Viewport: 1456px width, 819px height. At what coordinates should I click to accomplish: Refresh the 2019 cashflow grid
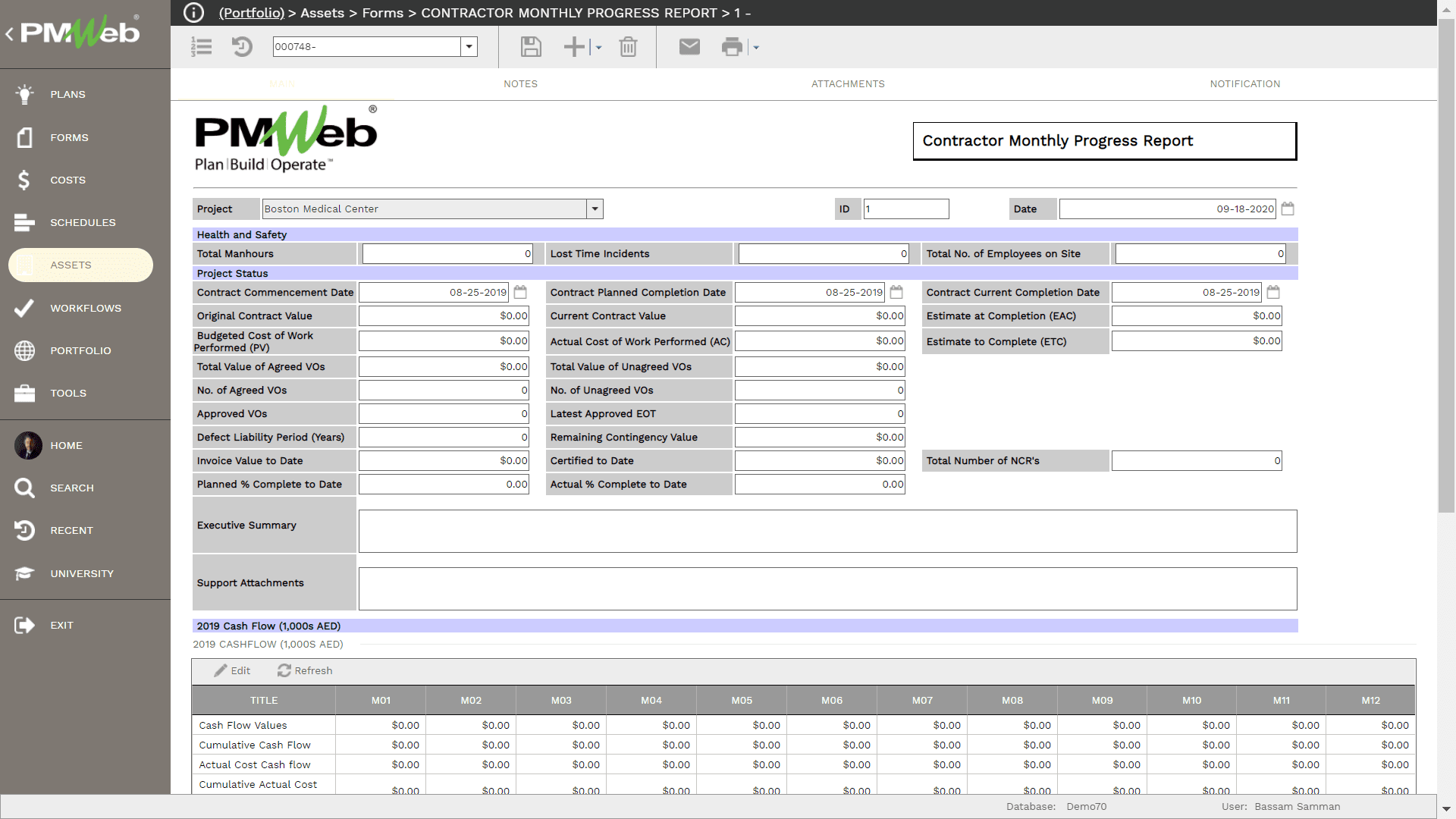click(x=305, y=670)
